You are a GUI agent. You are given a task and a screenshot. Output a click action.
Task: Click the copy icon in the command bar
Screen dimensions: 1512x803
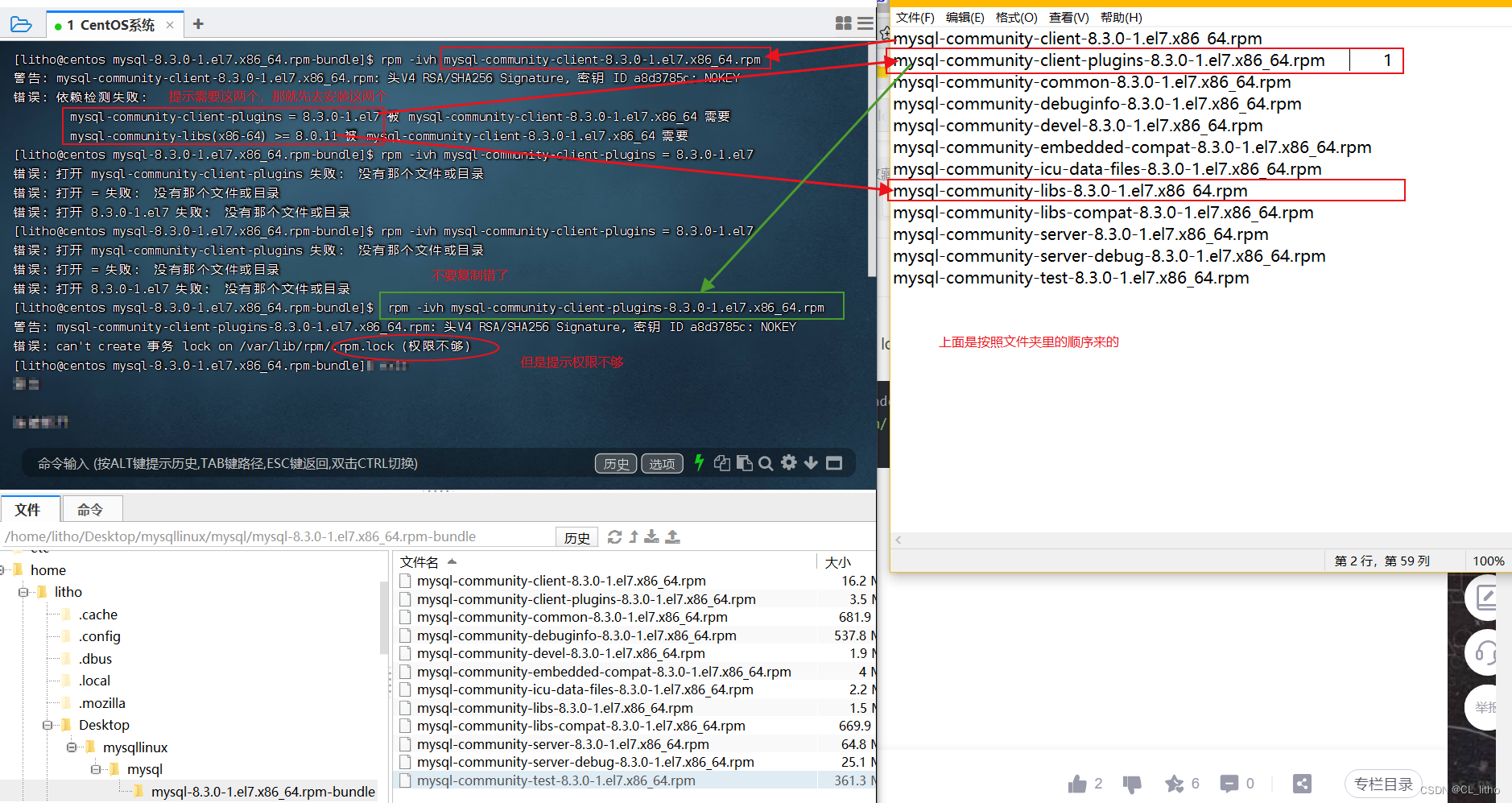tap(722, 462)
